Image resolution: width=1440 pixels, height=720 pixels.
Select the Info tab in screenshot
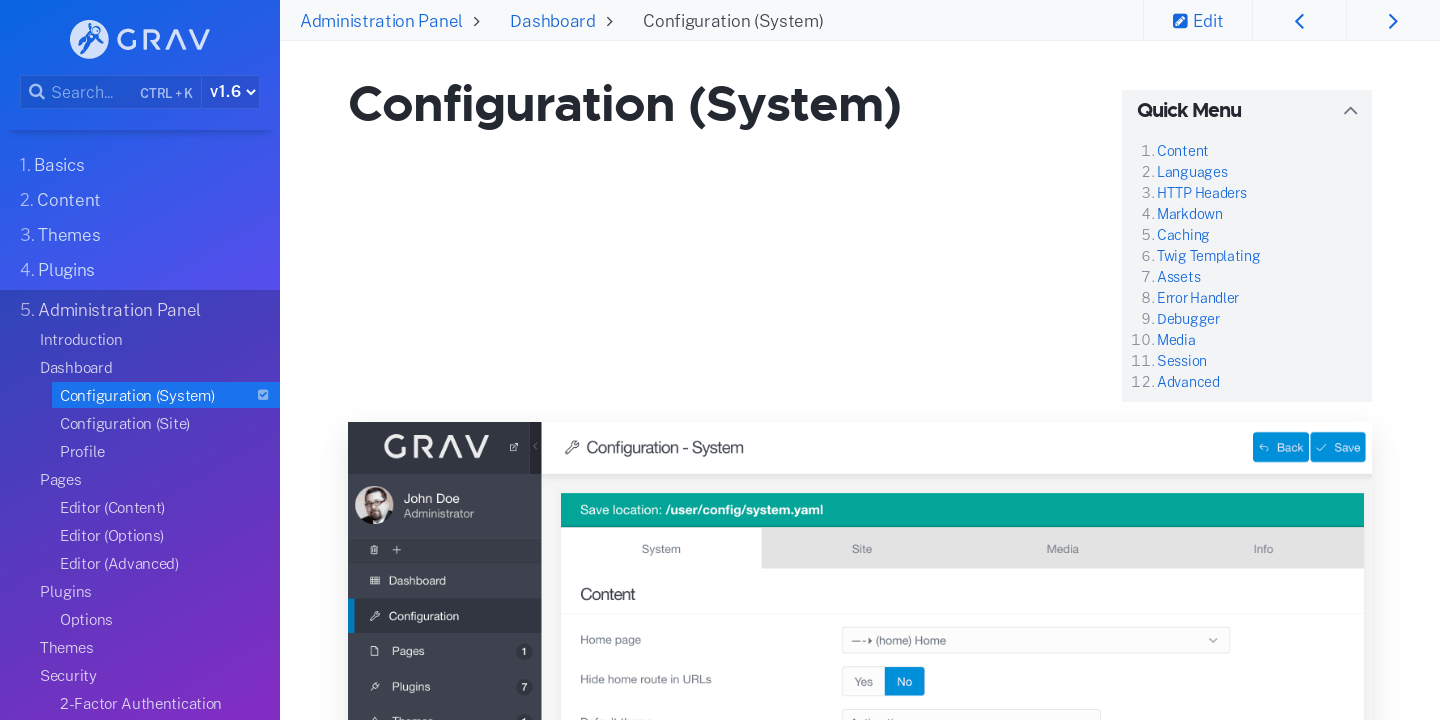click(1263, 548)
